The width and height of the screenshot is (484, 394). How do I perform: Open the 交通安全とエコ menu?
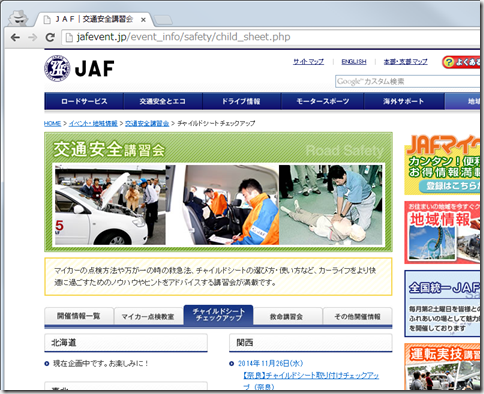coord(163,101)
